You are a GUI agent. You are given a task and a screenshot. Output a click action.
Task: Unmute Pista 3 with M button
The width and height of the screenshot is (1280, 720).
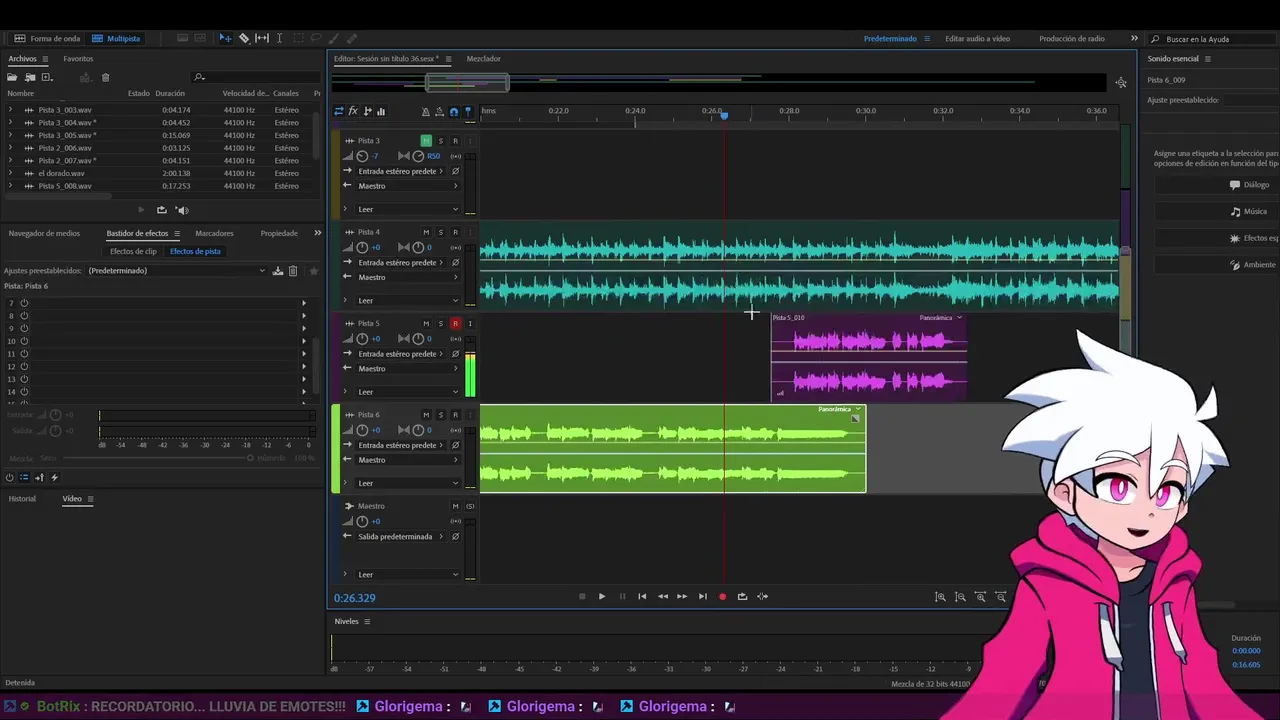pos(426,141)
